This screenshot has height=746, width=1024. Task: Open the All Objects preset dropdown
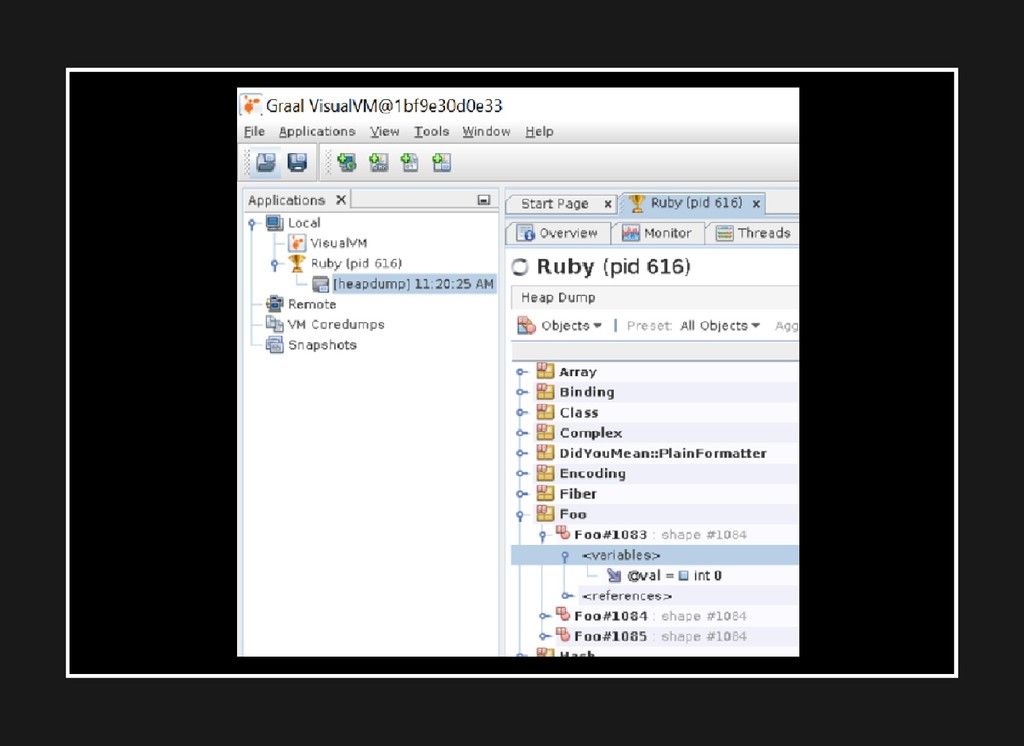coord(720,325)
